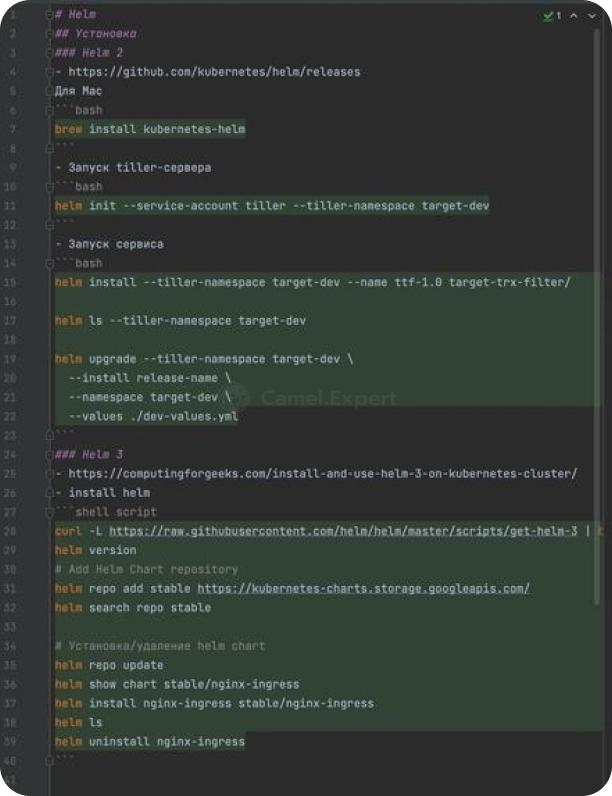The height and width of the screenshot is (796, 612).
Task: Fold the '### Helm 2' section
Action: 50,53
